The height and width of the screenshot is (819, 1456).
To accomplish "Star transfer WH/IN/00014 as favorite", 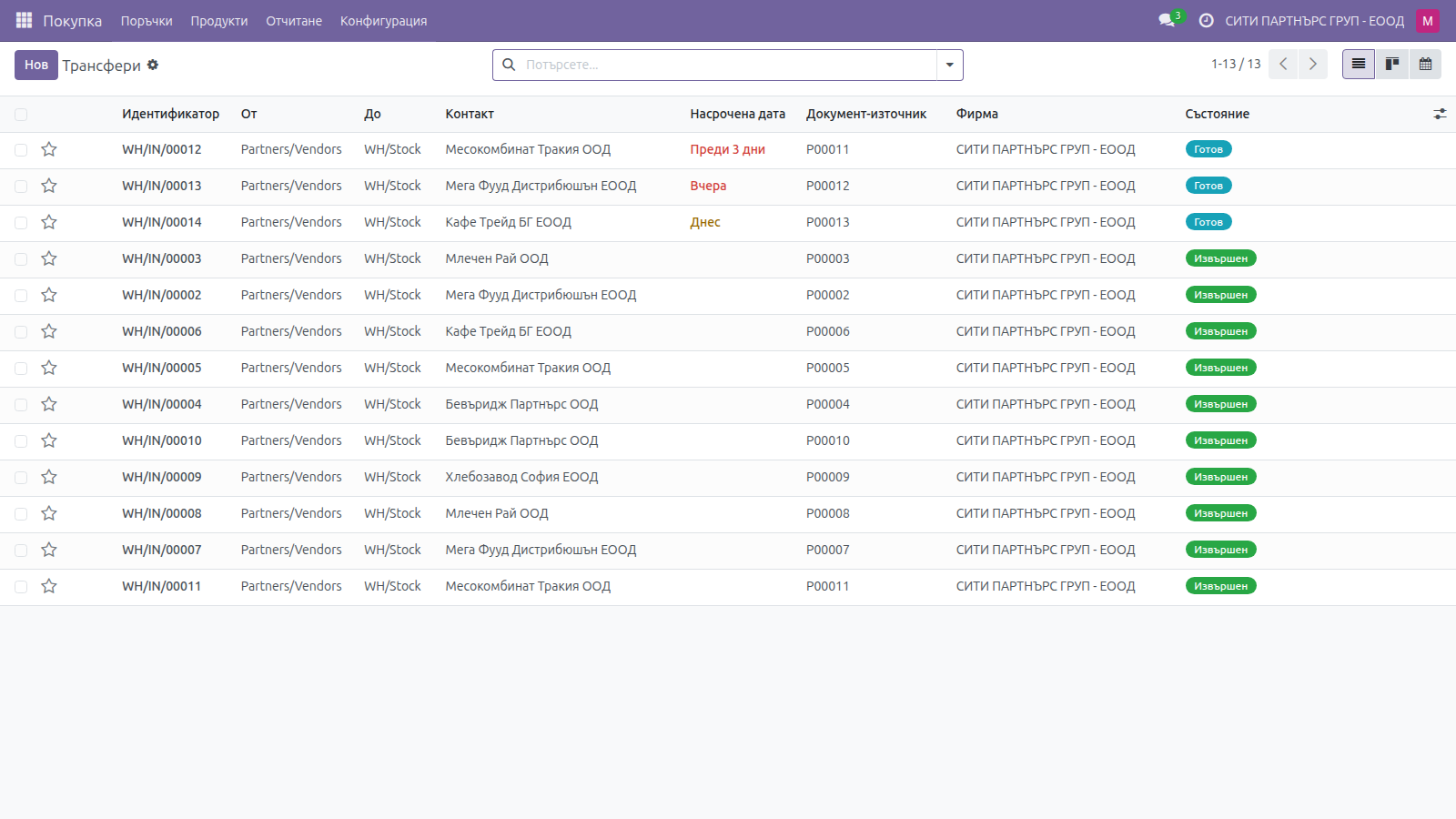I will 49,222.
